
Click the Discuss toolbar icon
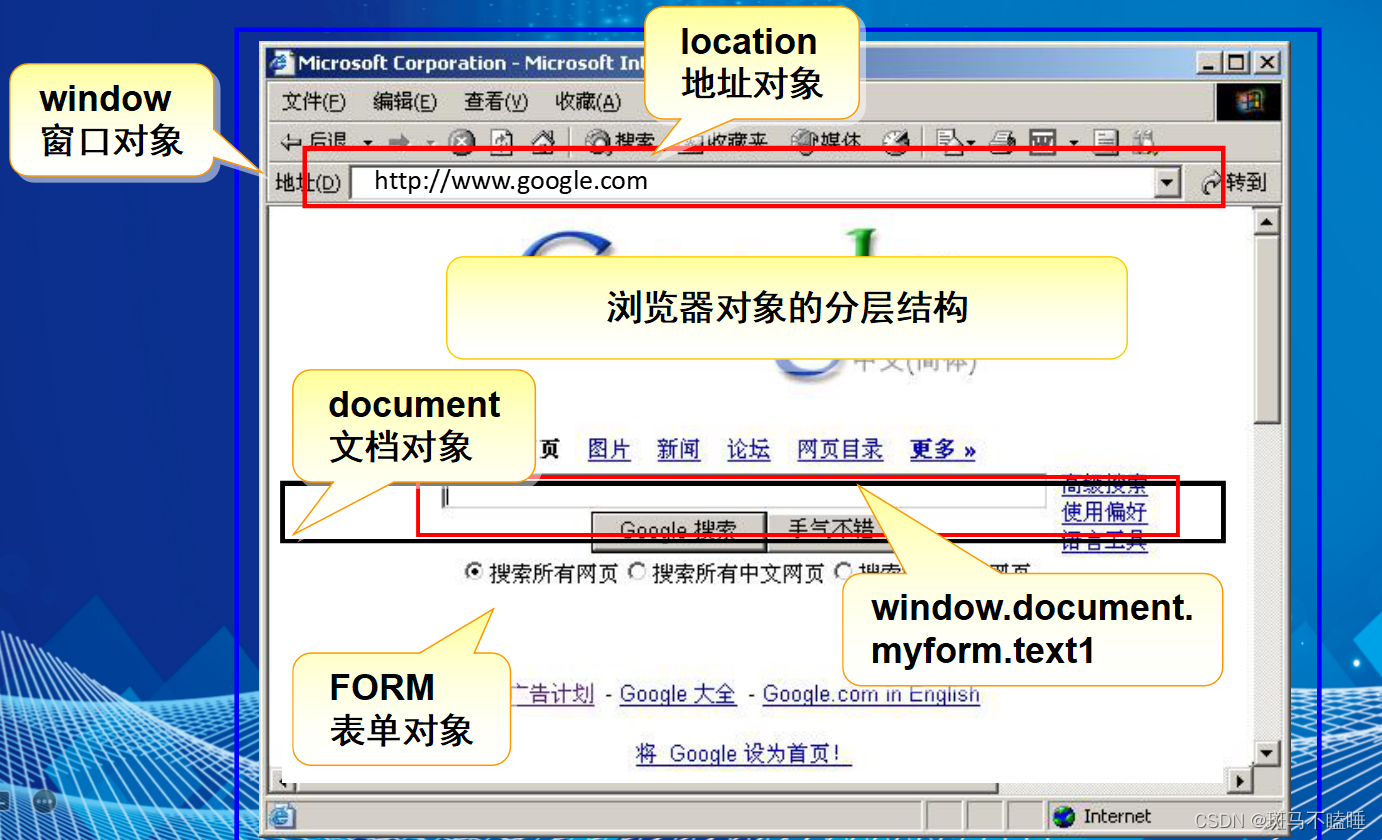pyautogui.click(x=1105, y=143)
